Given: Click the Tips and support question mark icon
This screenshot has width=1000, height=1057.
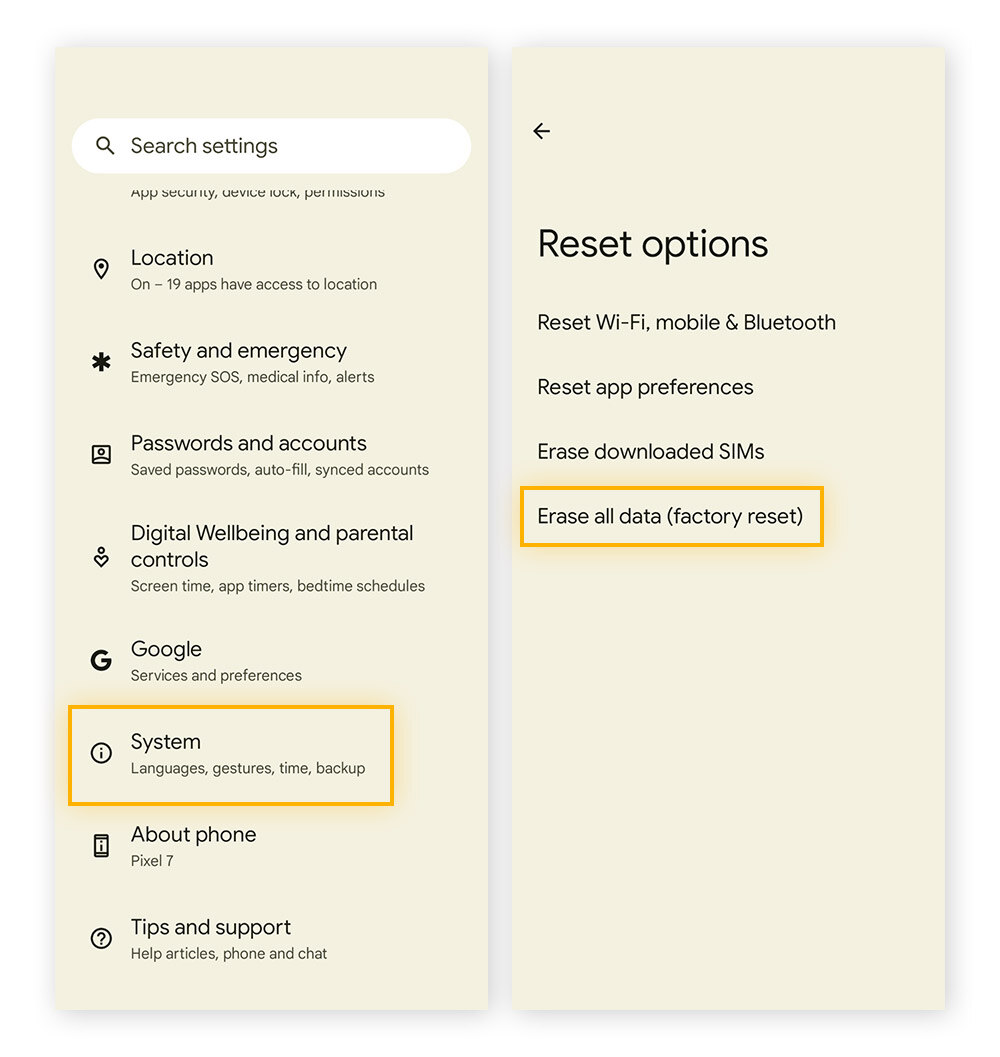Looking at the screenshot, I should pos(101,938).
